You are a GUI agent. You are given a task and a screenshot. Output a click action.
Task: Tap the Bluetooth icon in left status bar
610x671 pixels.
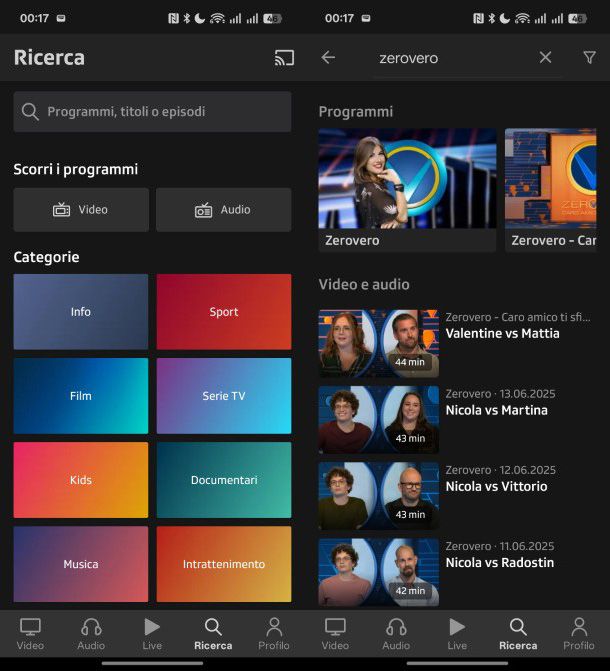187,18
